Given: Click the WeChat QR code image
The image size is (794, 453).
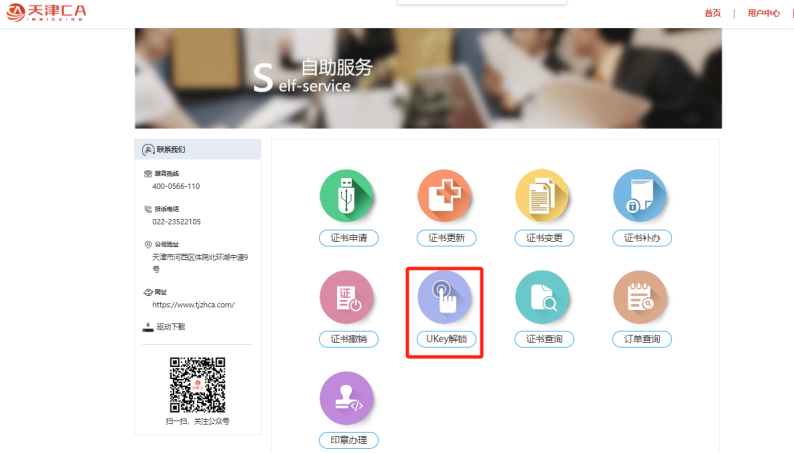Looking at the screenshot, I should pos(197,385).
